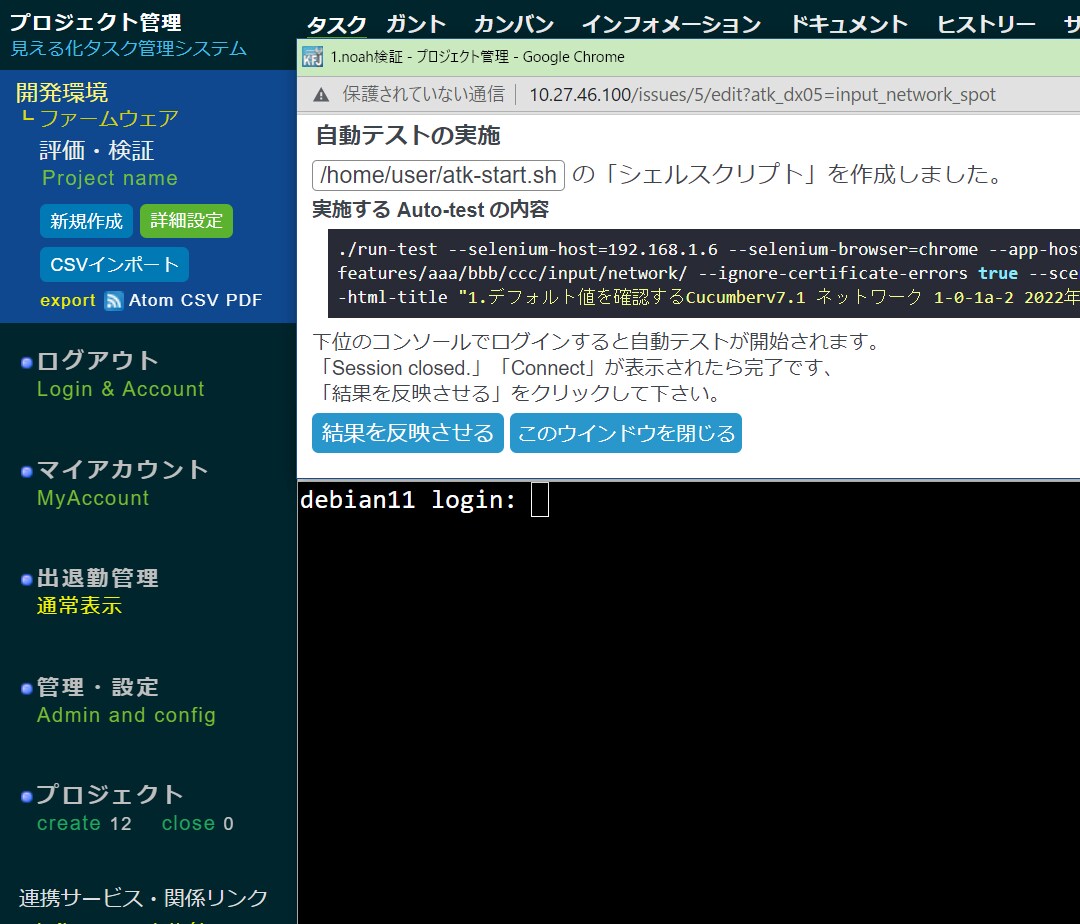Click the 開発環境 project heading
Screen dimensions: 1080x924
click(62, 92)
